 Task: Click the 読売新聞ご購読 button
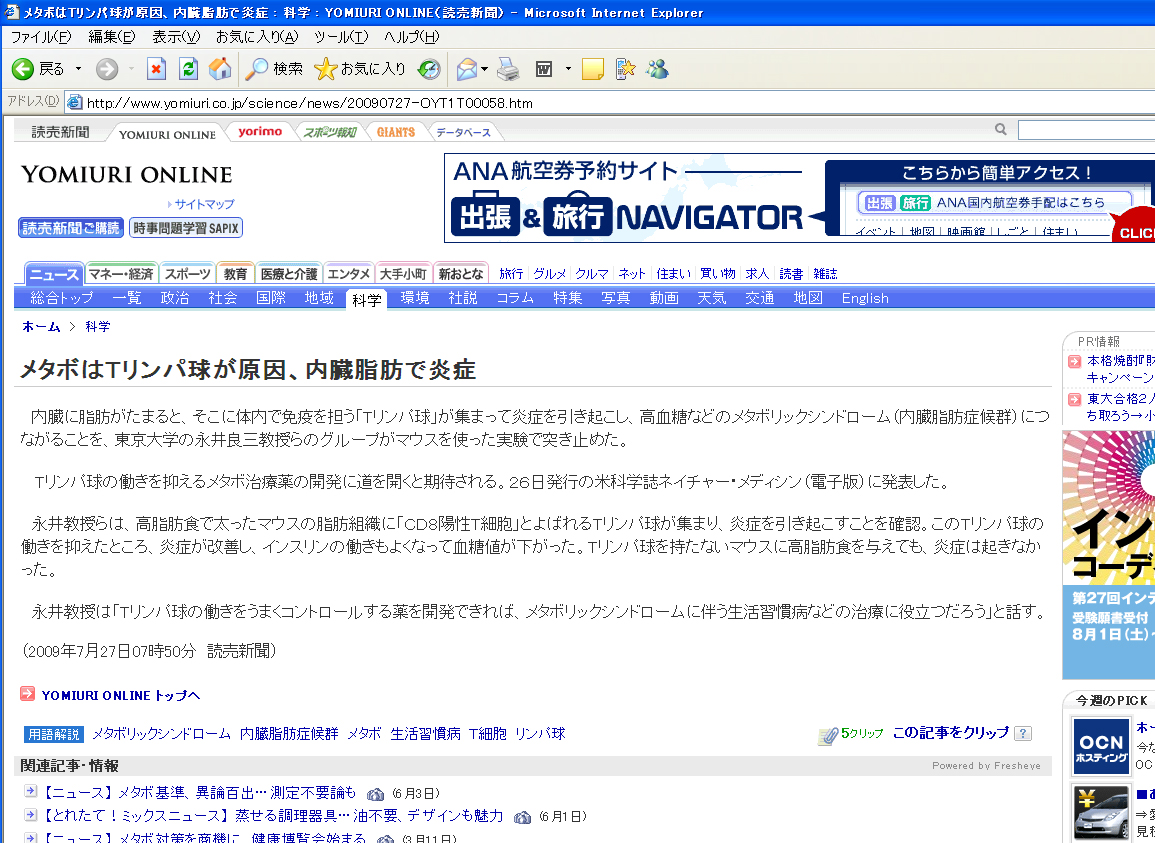coord(71,228)
